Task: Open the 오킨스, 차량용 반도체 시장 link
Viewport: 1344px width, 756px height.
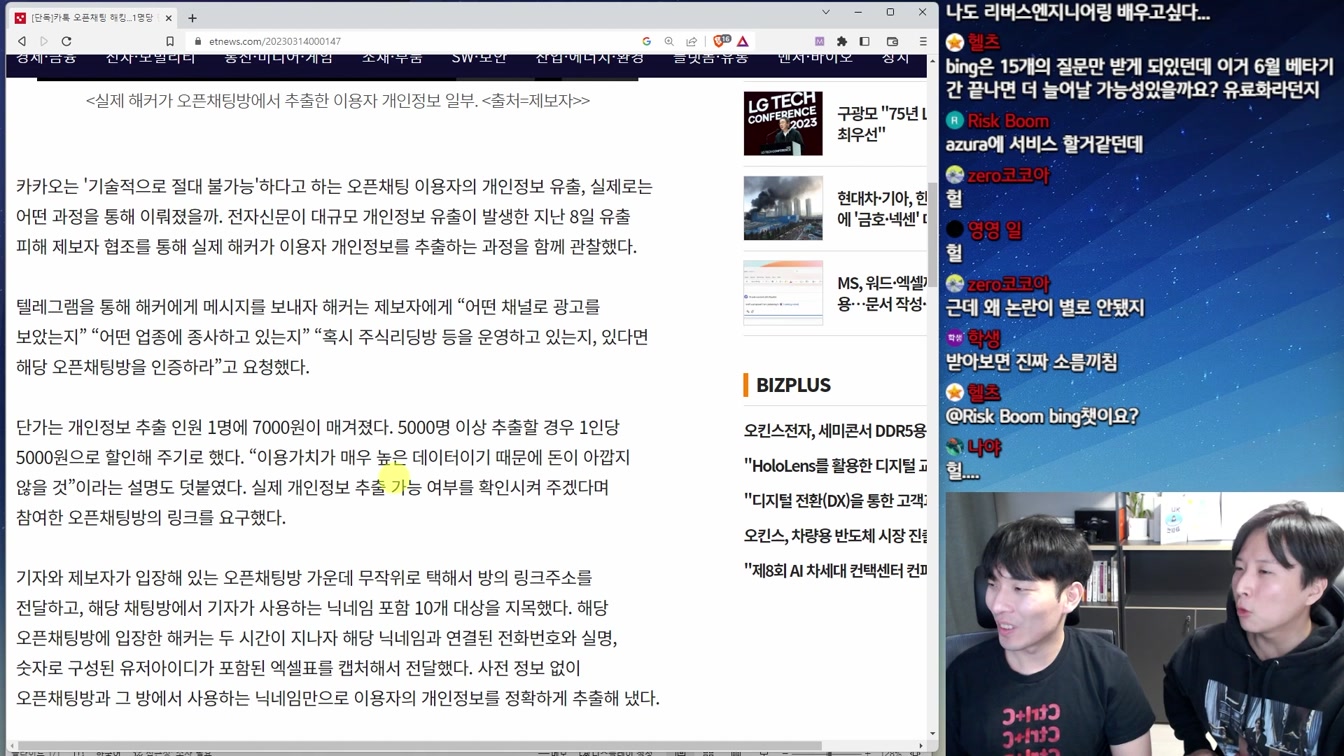Action: click(835, 536)
